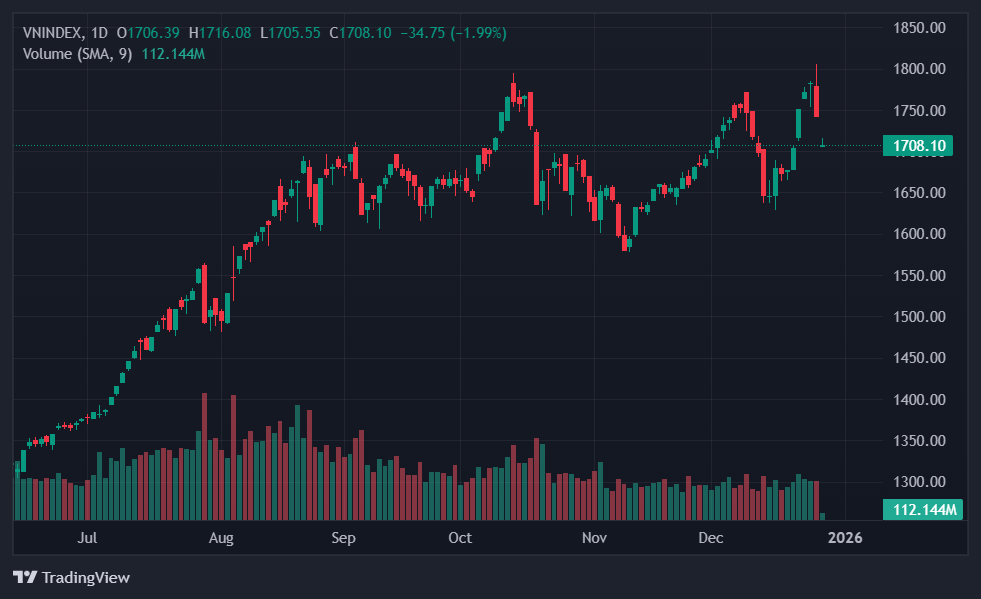Click the high price value H1716.08
The width and height of the screenshot is (981, 599).
[222, 33]
